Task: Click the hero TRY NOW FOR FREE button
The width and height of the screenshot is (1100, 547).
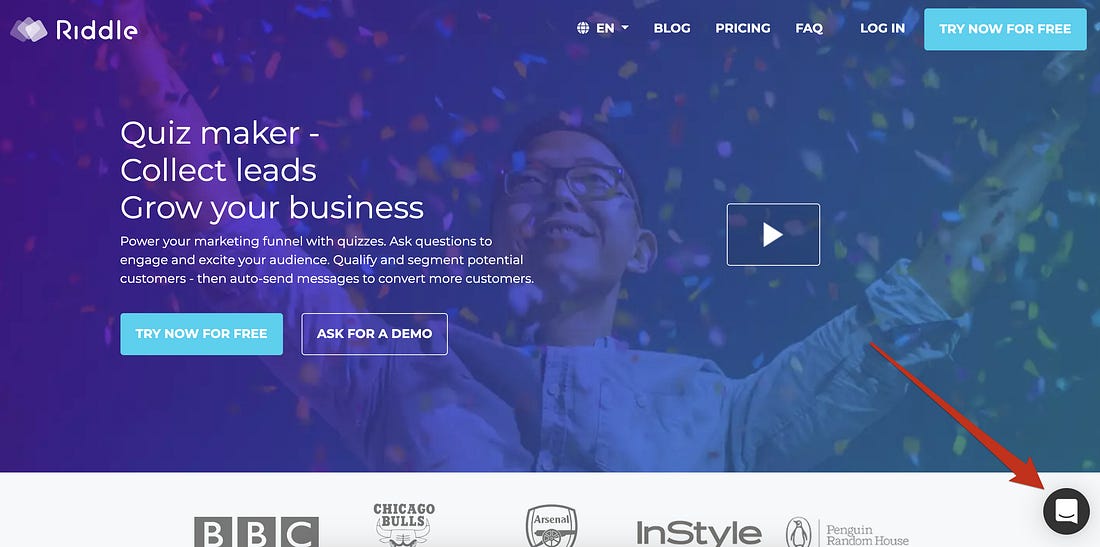Action: coord(201,334)
